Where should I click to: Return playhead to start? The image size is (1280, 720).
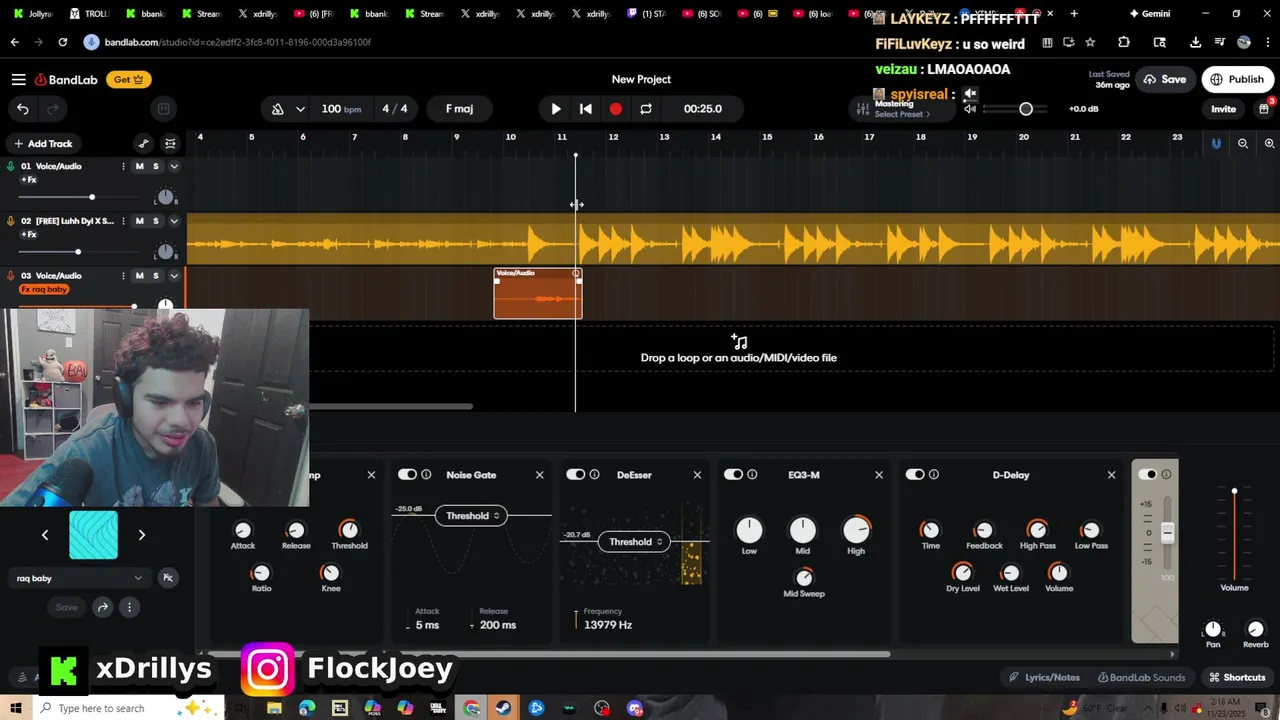click(x=586, y=109)
